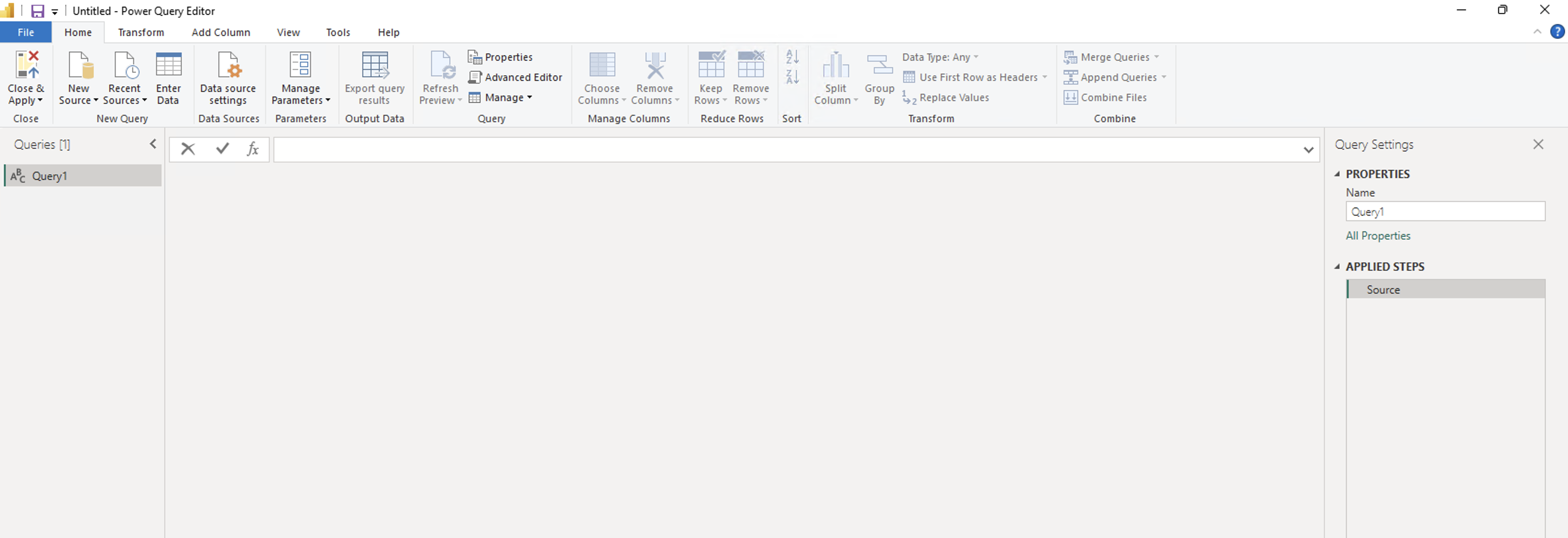Click the Close & Apply icon

click(27, 65)
